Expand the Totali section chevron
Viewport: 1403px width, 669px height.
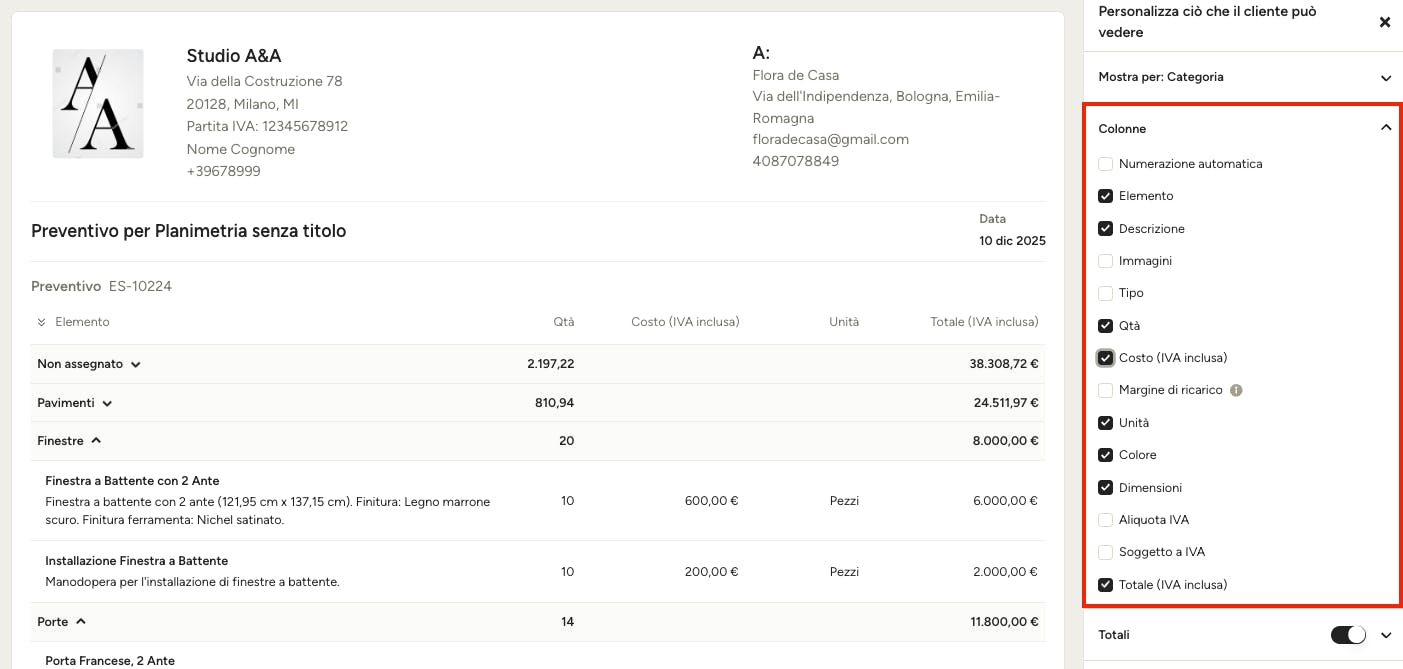coord(1386,635)
